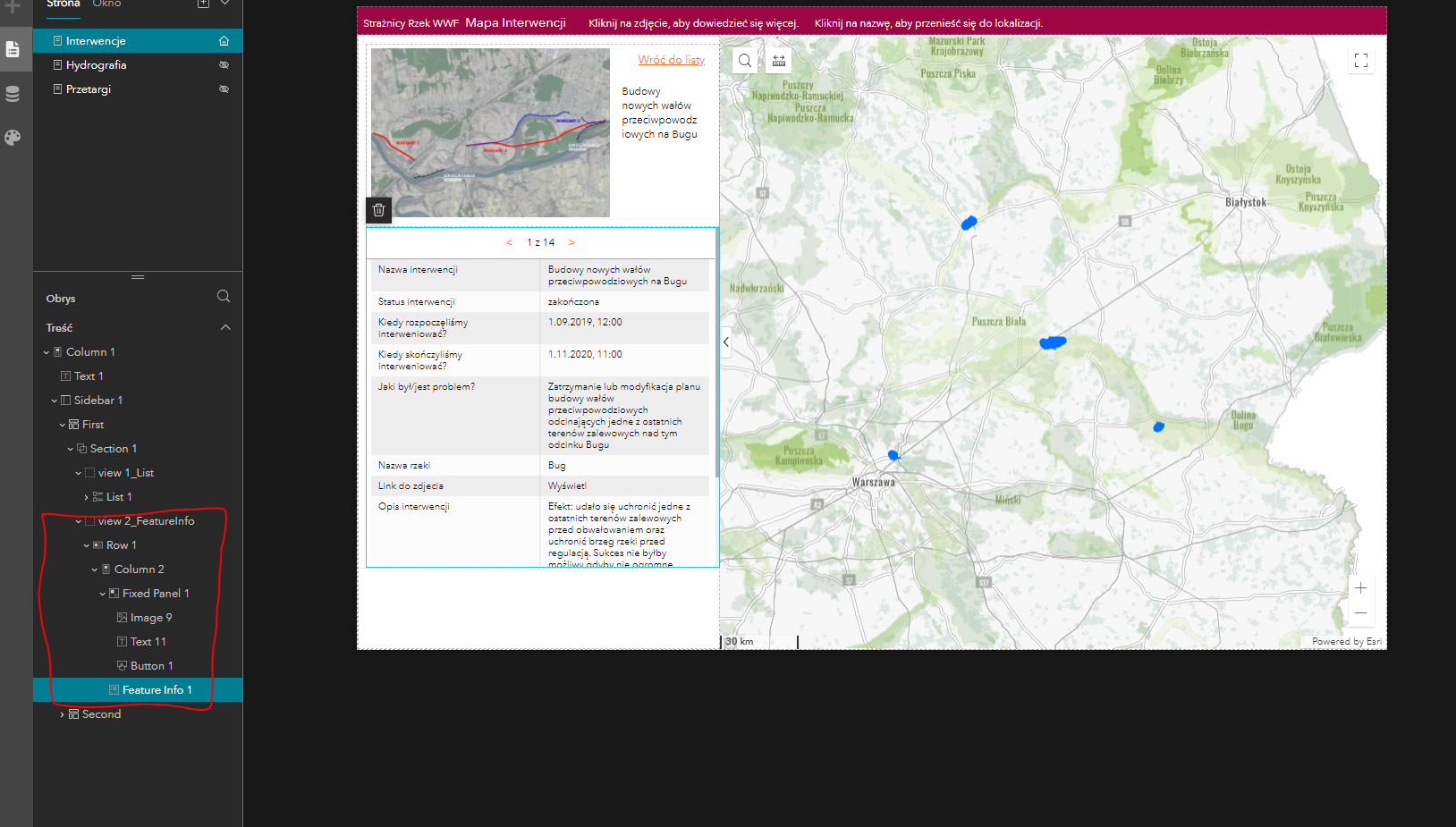Click blue feature near Dolina Bugu
The image size is (1456, 827).
1159,426
